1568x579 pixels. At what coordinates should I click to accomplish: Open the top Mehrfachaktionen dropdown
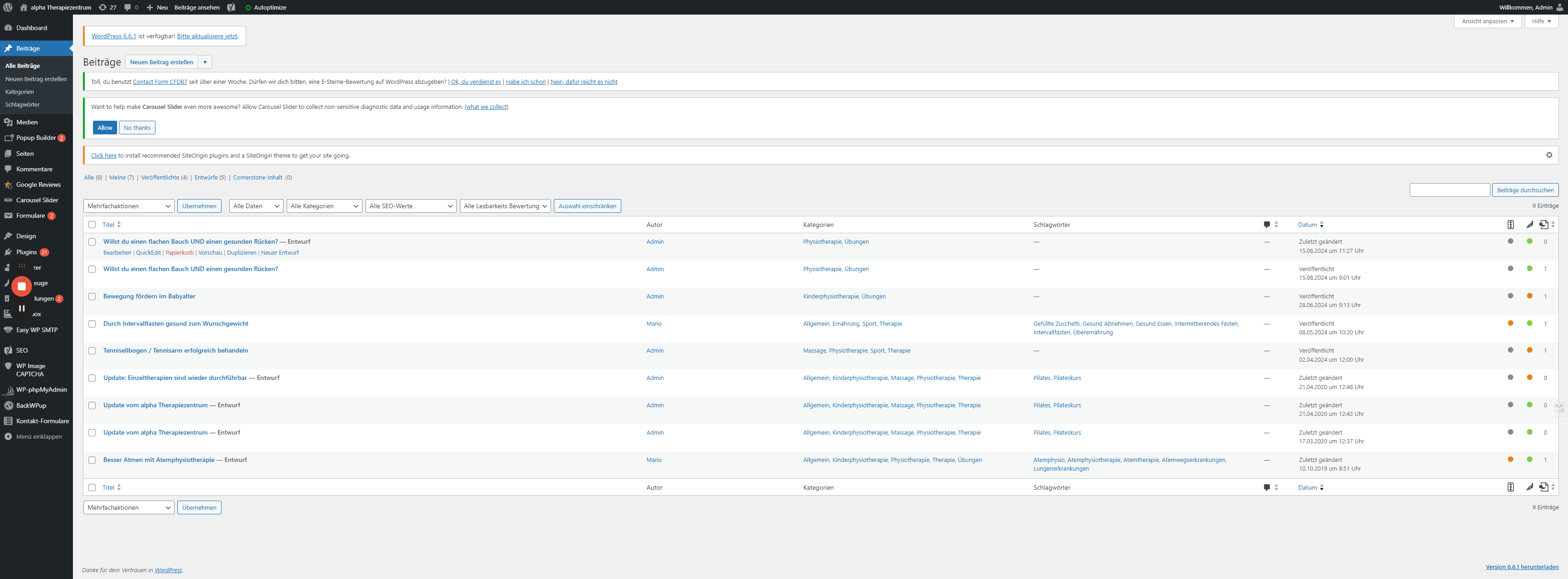click(x=129, y=206)
